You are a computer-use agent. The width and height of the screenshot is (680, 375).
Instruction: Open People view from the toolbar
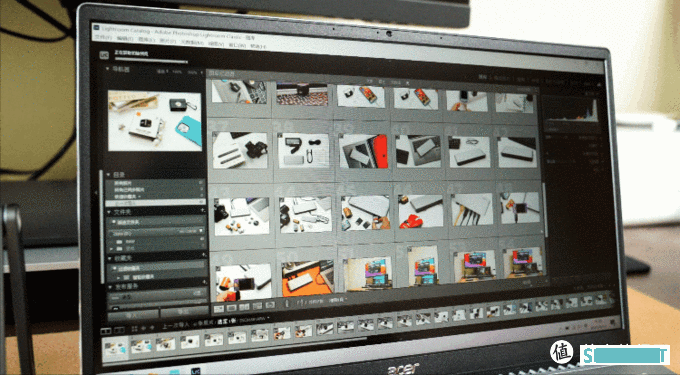tap(270, 305)
